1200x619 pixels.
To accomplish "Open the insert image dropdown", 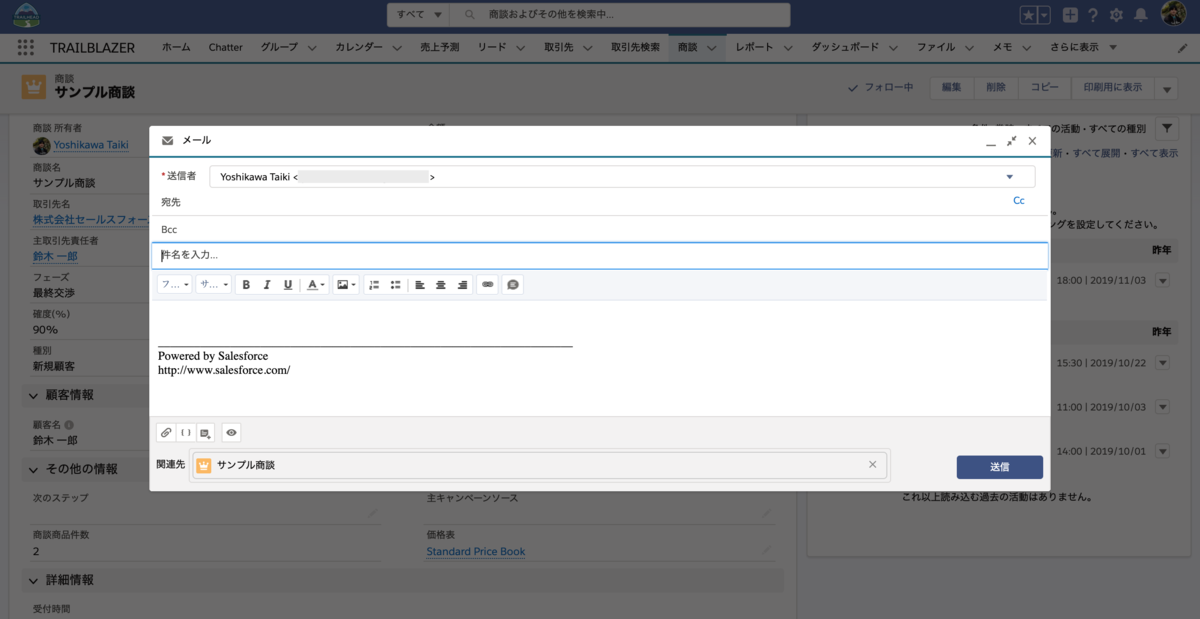I will tap(346, 285).
